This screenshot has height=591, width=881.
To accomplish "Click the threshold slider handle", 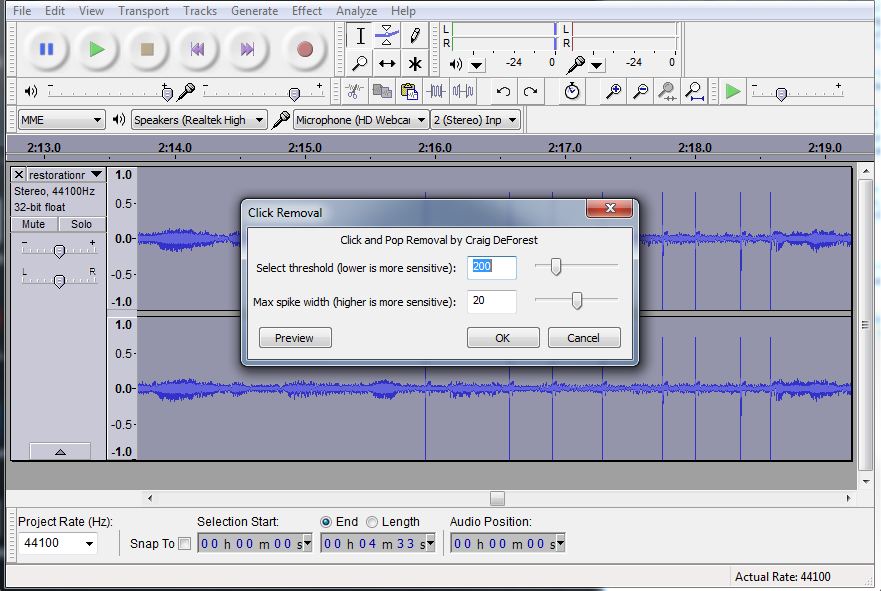I will point(556,266).
